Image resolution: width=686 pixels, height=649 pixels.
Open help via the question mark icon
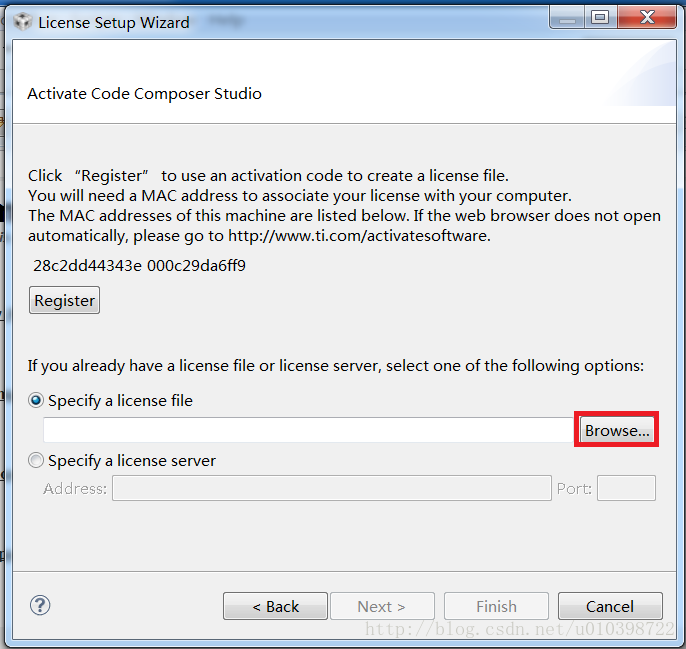(40, 605)
